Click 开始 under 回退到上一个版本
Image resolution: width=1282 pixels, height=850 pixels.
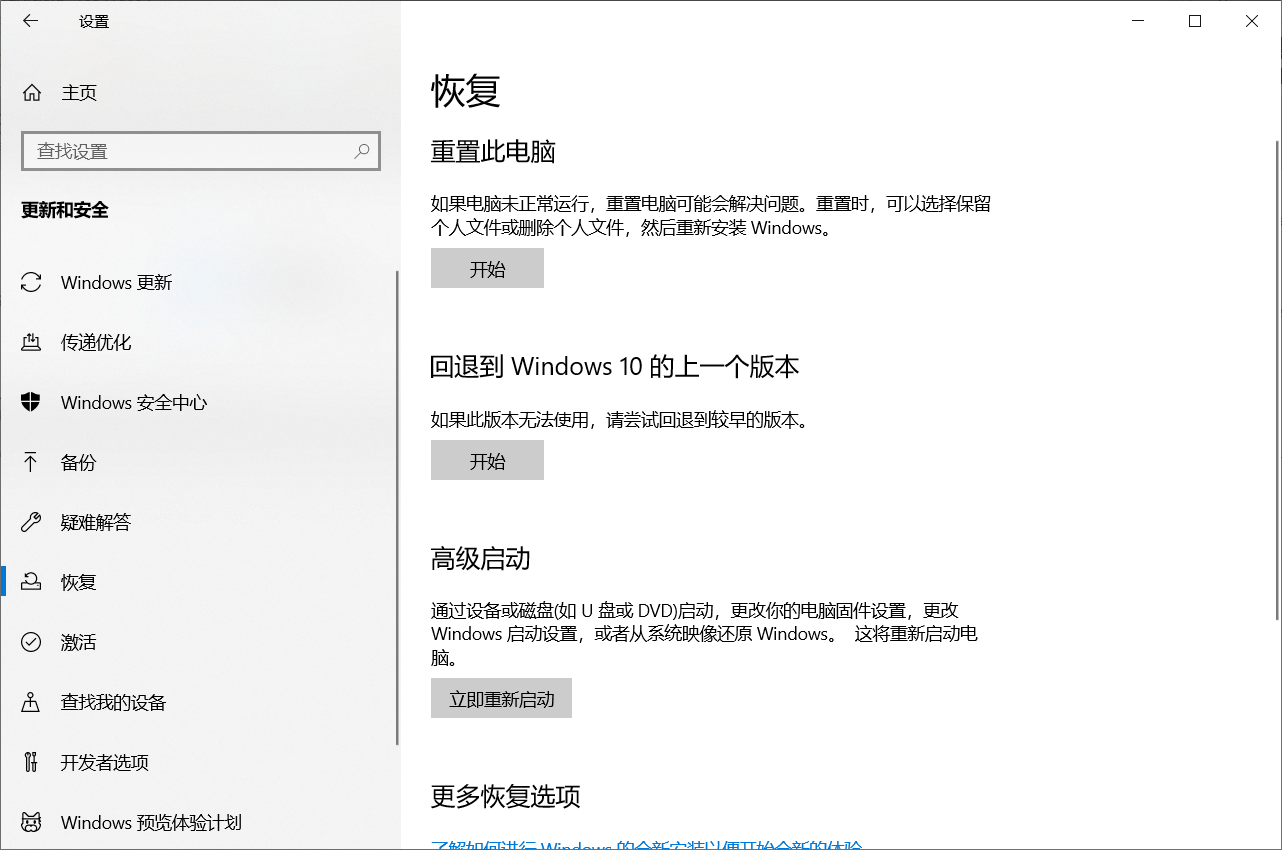click(x=487, y=461)
